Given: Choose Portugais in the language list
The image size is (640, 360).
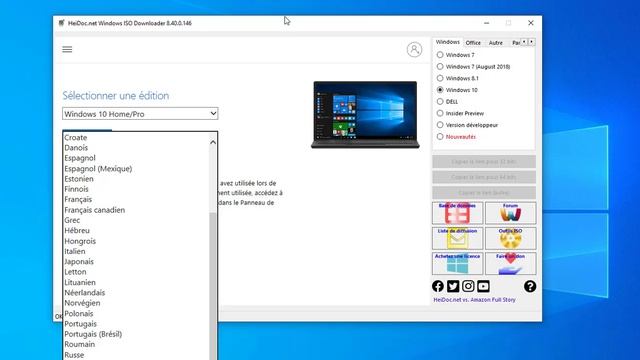Looking at the screenshot, I should point(136,324).
